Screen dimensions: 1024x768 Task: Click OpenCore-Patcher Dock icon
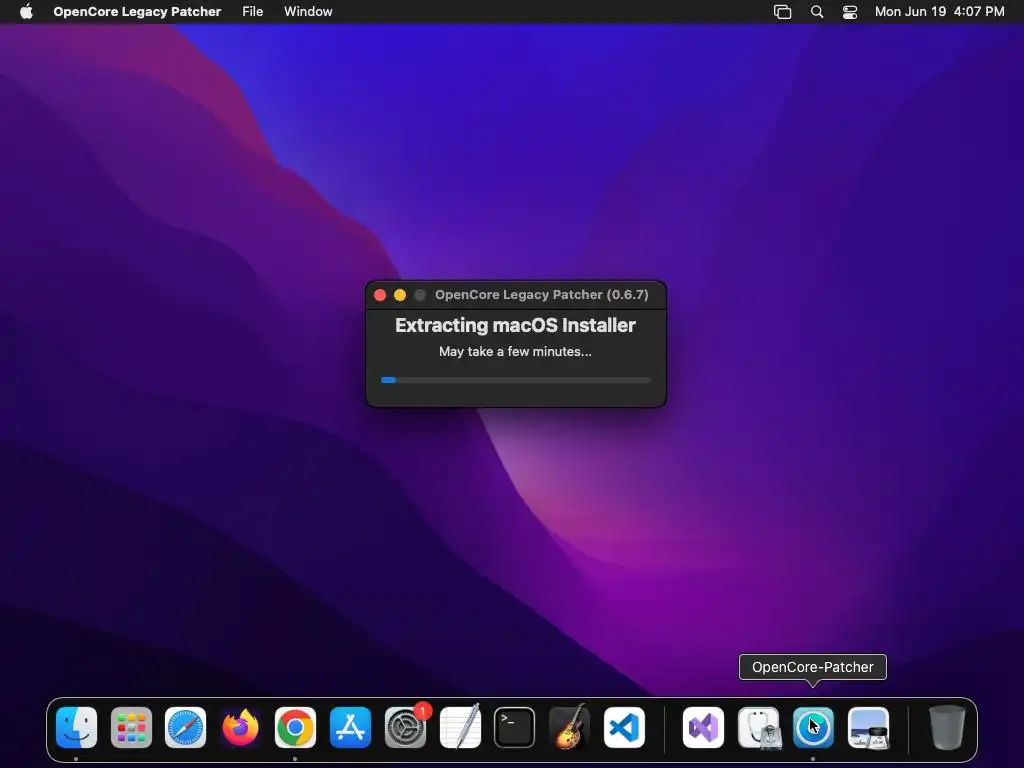813,727
